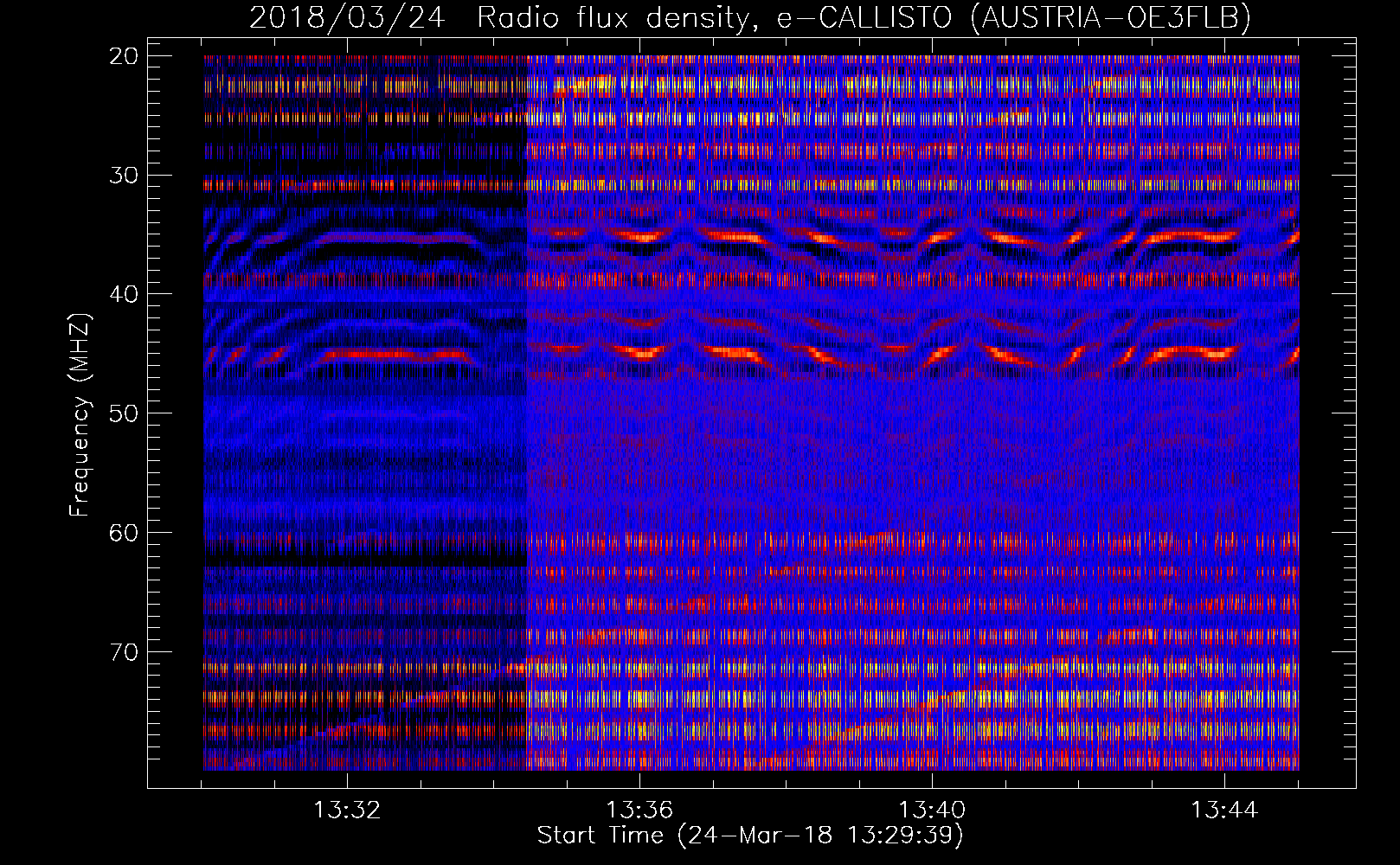Click the y-axis label 'Frequency (MHZ)'
1400x865 pixels.
(x=80, y=414)
